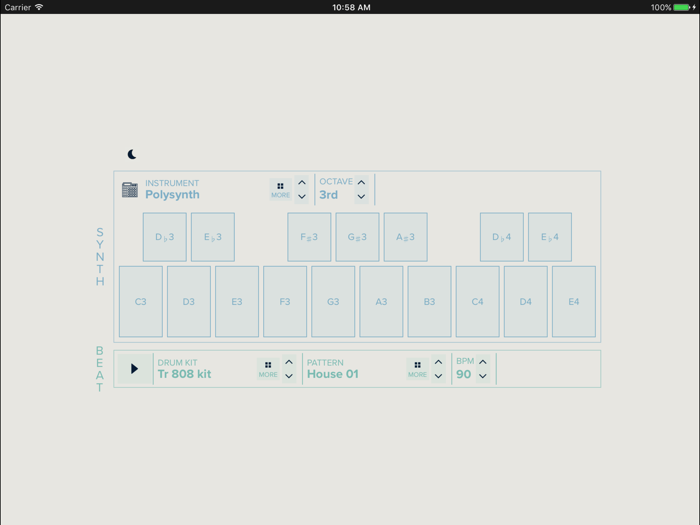700x525 pixels.
Task: Open the Pattern MORE grid button
Action: click(417, 369)
